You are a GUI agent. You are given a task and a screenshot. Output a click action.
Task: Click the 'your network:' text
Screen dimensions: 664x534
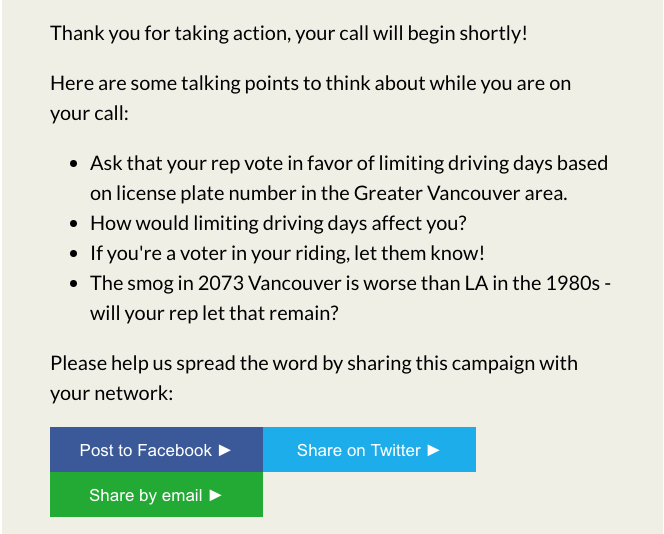[112, 394]
